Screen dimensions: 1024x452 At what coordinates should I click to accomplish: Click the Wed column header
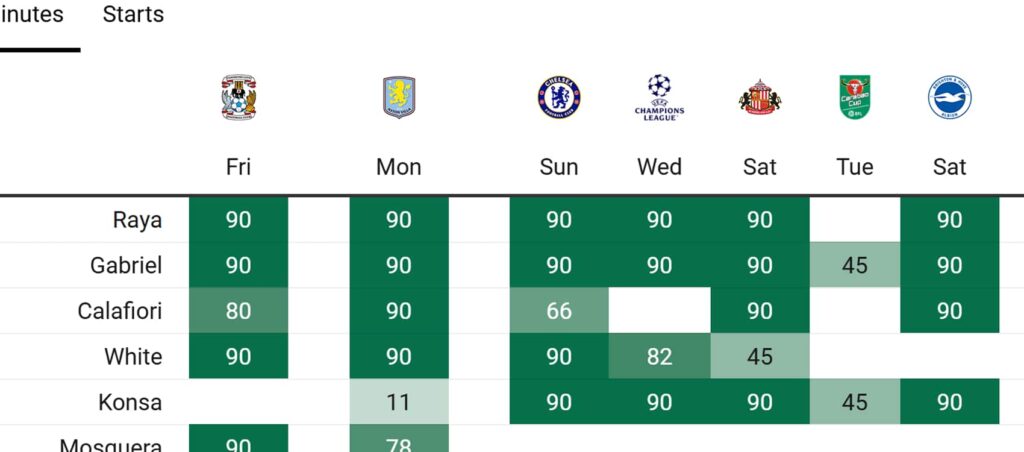[x=660, y=167]
